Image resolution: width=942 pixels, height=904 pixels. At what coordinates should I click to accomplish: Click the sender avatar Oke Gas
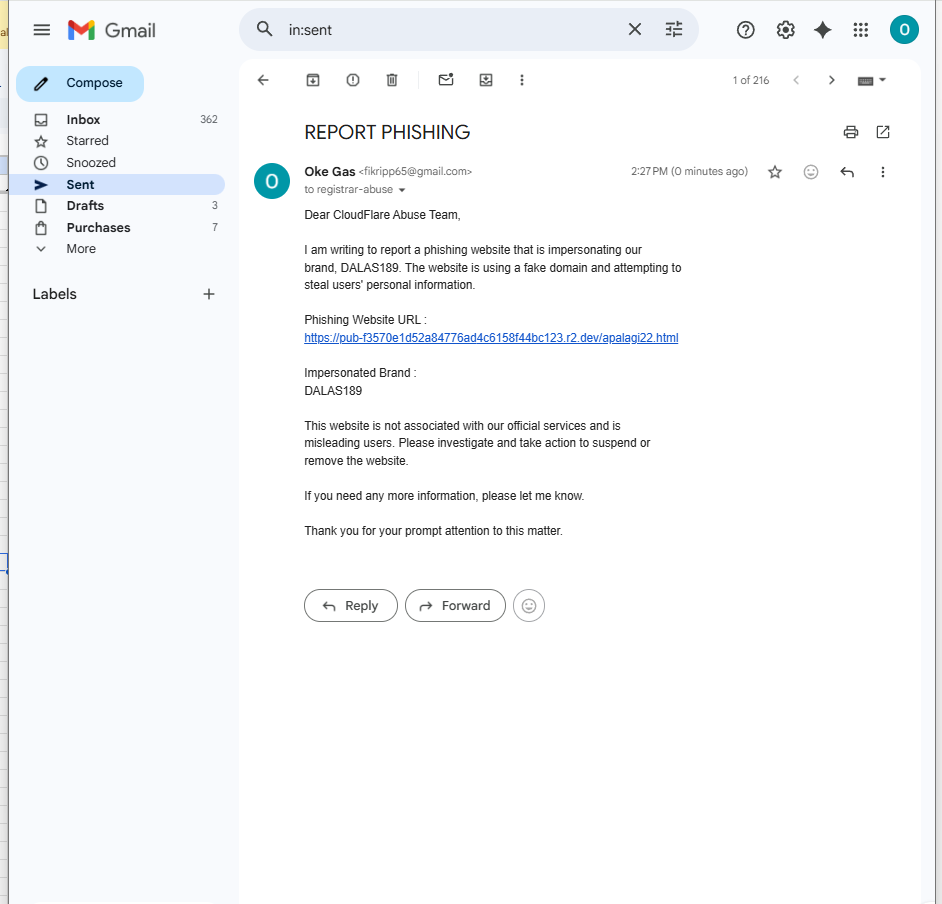pyautogui.click(x=272, y=181)
